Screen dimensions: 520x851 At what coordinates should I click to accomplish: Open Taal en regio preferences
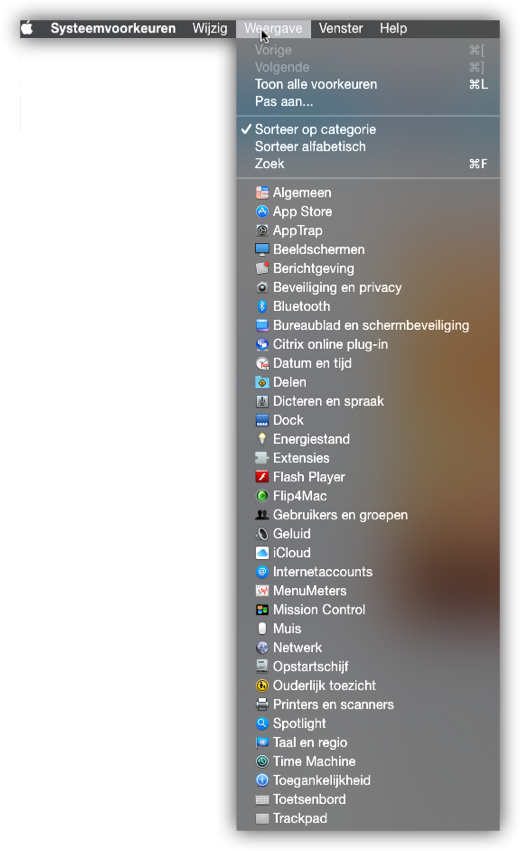[x=368, y=742]
